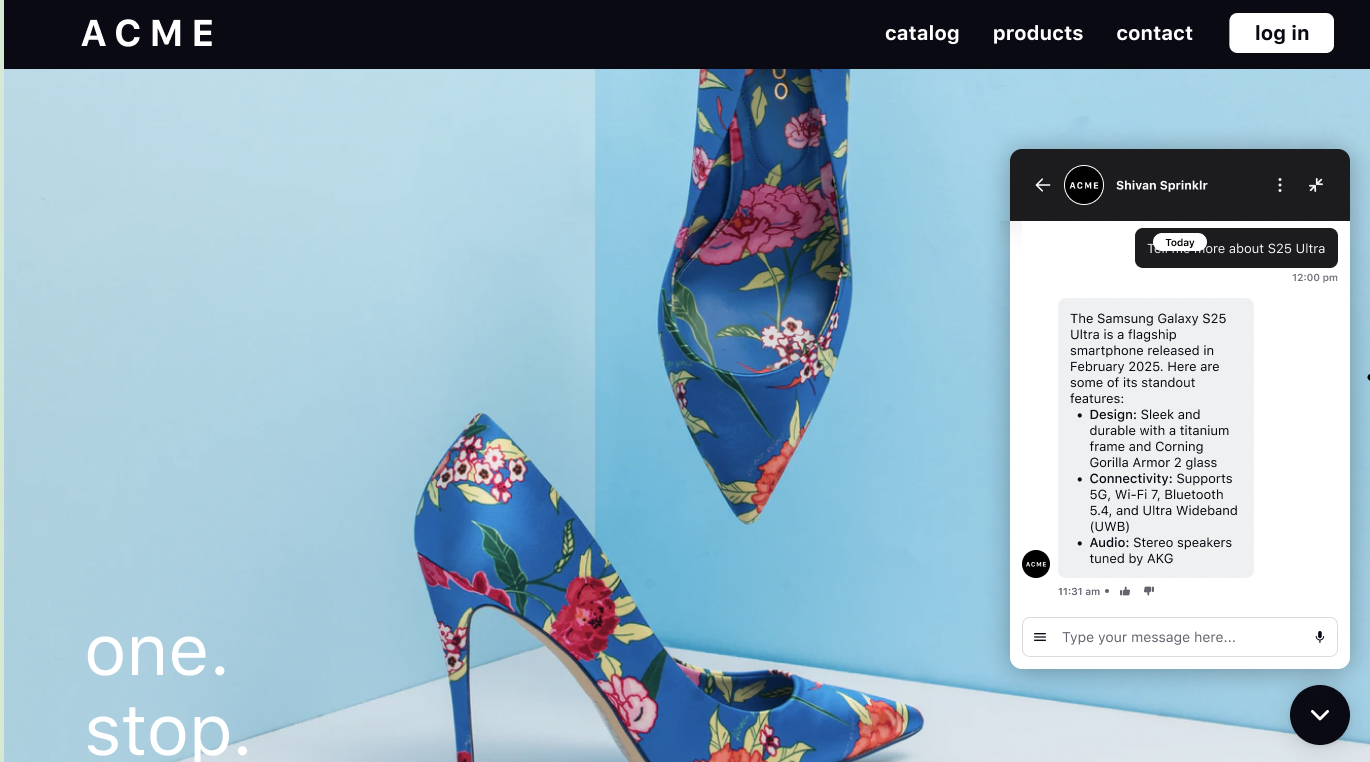Click the ACME logo in the header
This screenshot has height=762, width=1370.
pos(148,34)
